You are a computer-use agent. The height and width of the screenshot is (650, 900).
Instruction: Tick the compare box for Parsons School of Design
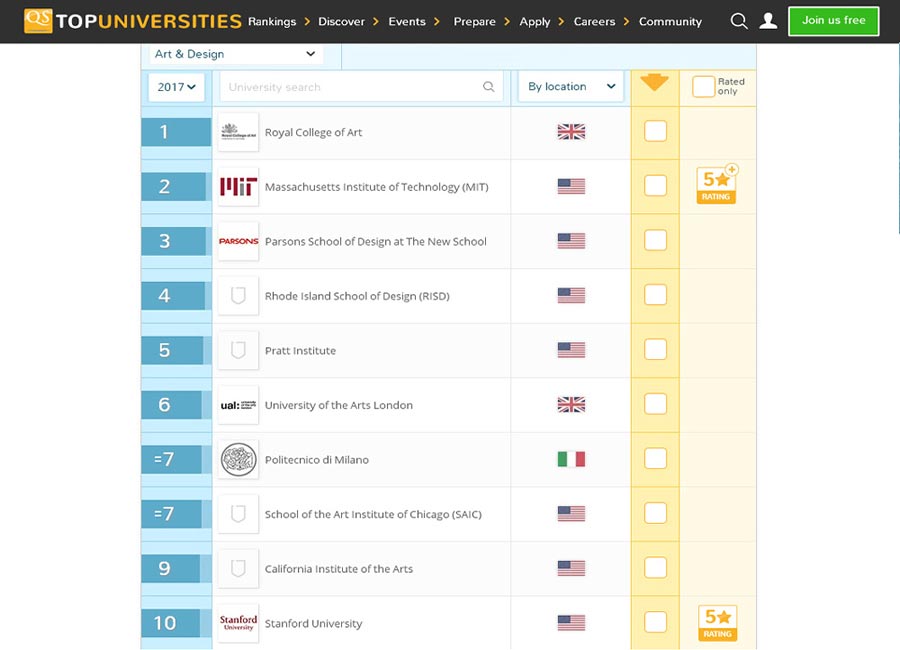655,240
